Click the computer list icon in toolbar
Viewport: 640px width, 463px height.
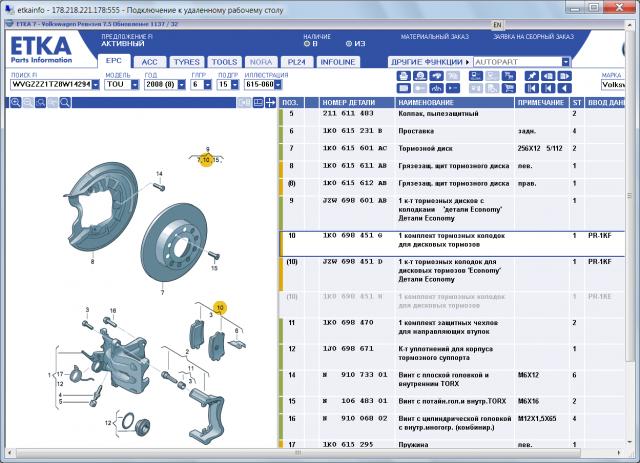[476, 76]
